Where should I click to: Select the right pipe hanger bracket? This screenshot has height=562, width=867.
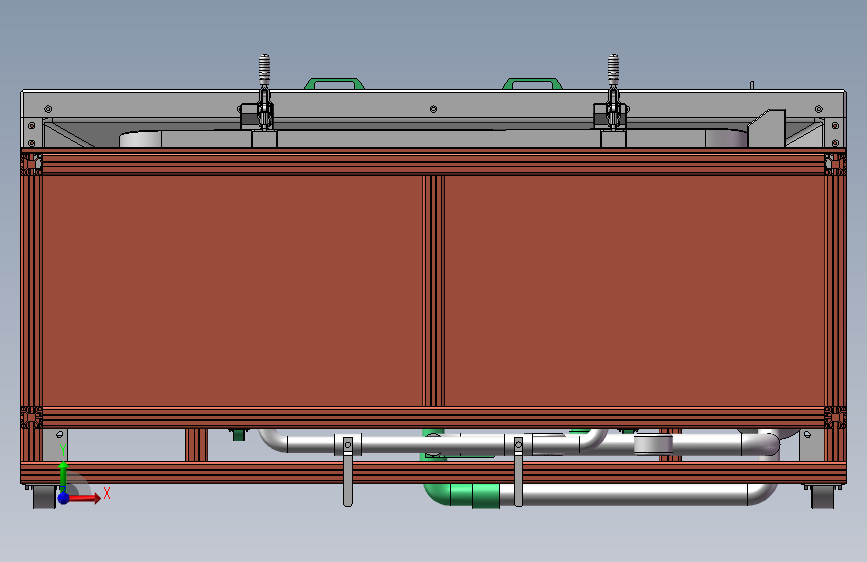tap(518, 471)
